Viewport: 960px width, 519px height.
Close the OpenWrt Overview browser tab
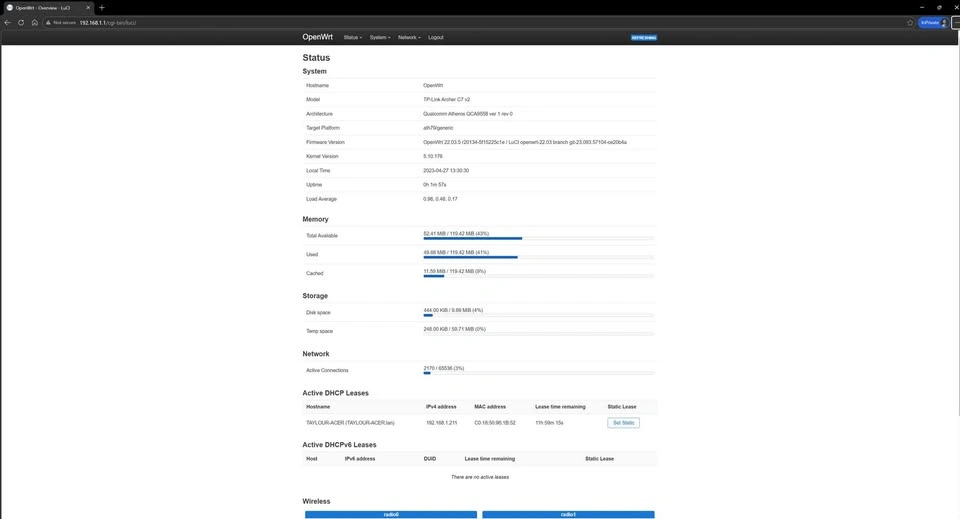pos(88,7)
